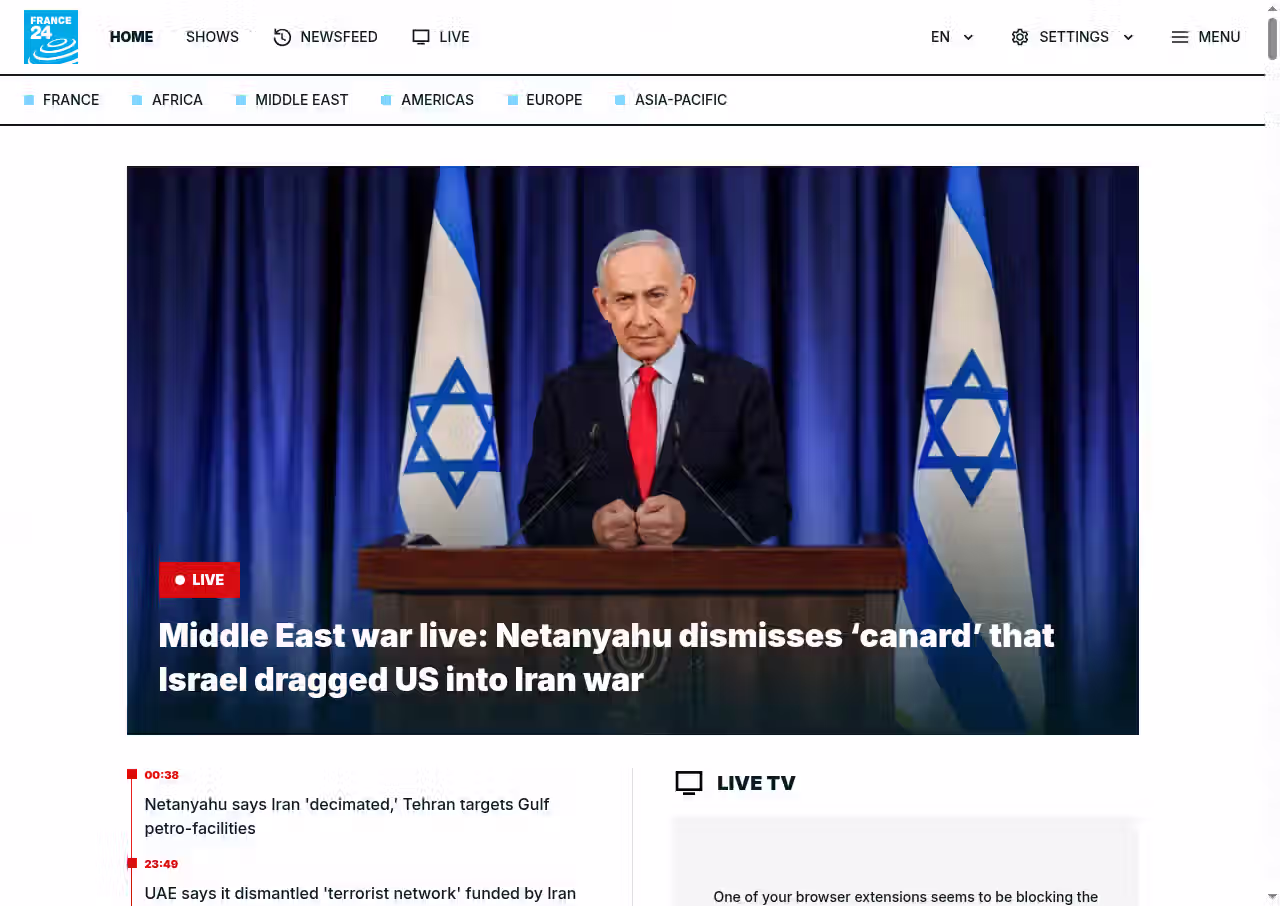Click the blue square beside Asia-Pacific

pos(620,100)
